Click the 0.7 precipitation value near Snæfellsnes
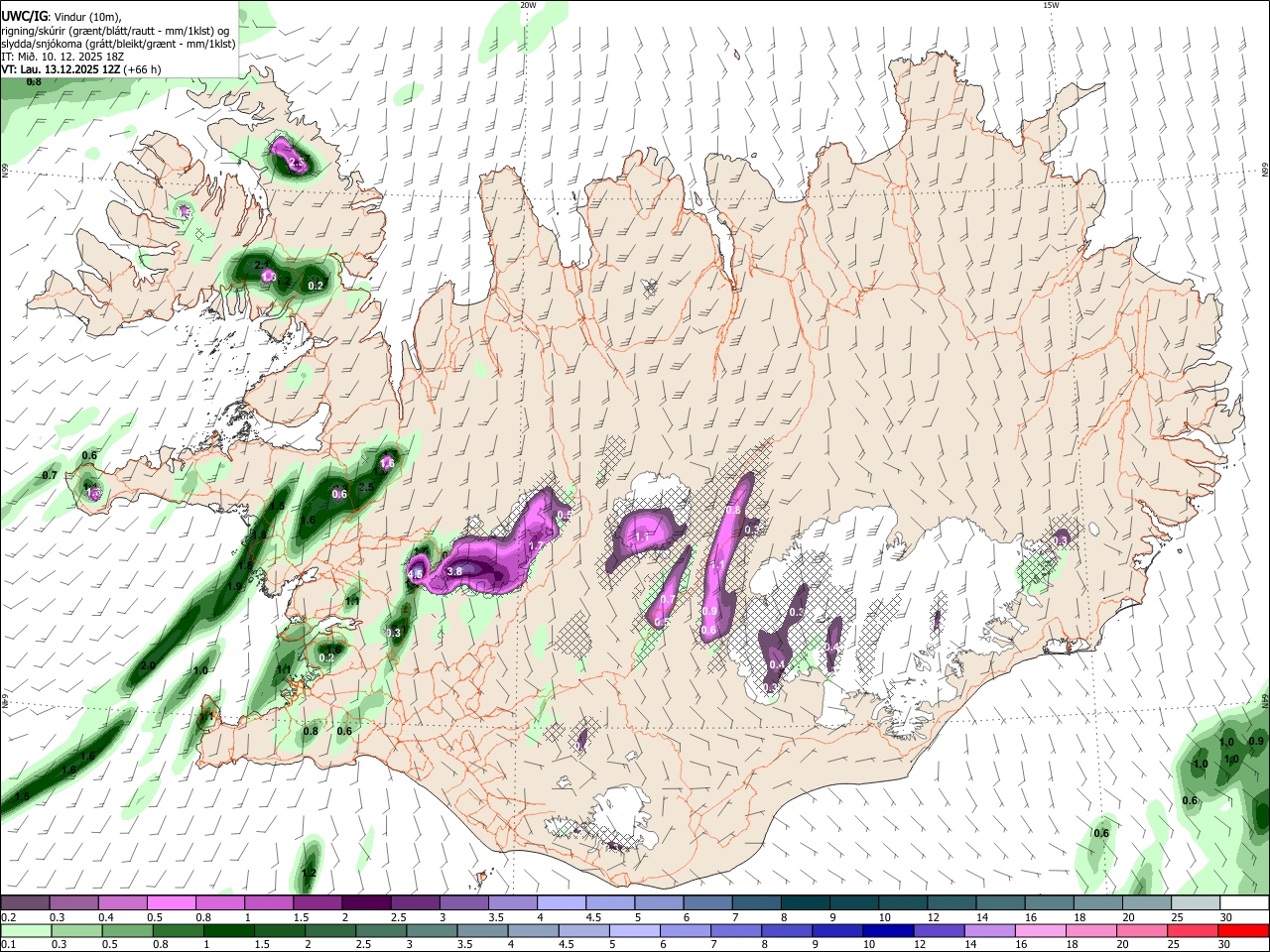This screenshot has height=952, width=1270. click(x=50, y=476)
